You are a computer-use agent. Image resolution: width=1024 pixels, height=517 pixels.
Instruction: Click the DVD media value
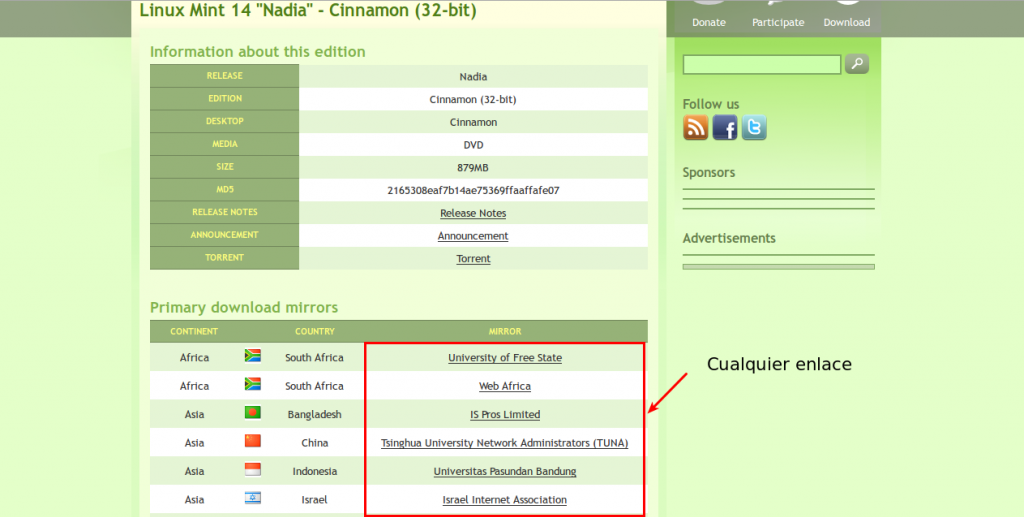[x=473, y=145]
